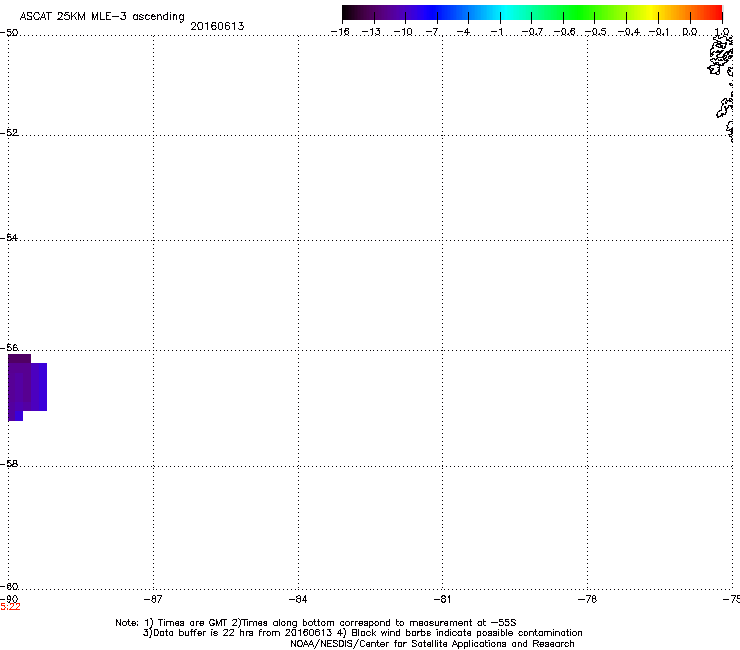Click the -78 longitude label
This screenshot has height=650, width=740.
tap(587, 599)
